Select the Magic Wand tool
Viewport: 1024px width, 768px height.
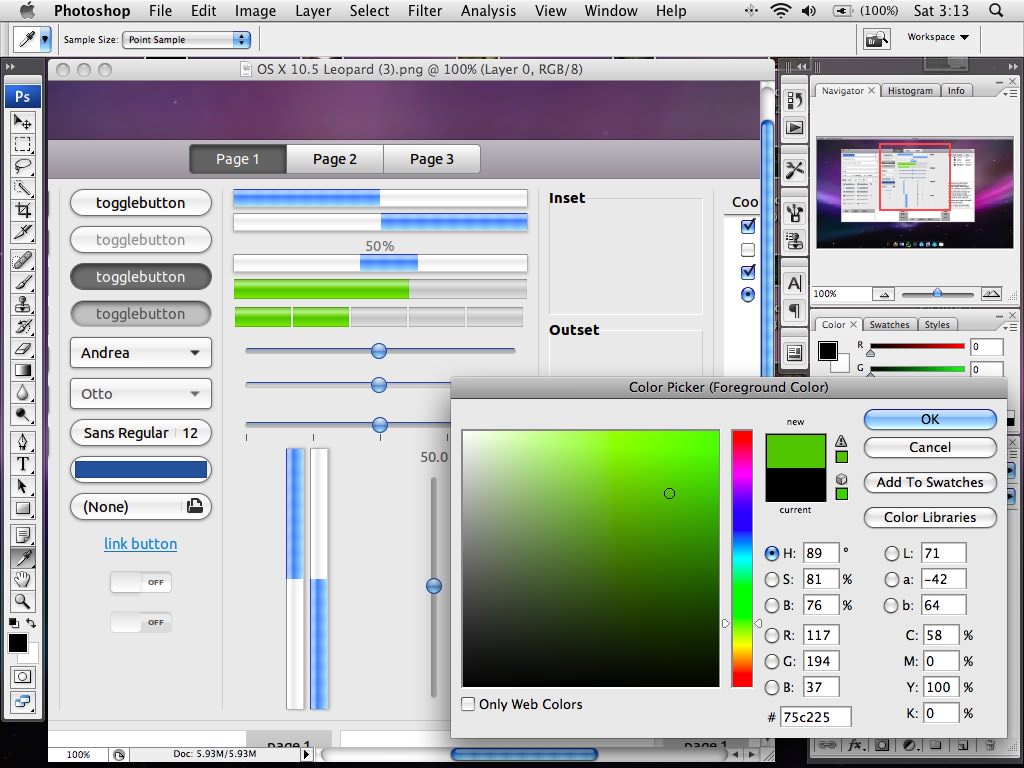pos(23,188)
